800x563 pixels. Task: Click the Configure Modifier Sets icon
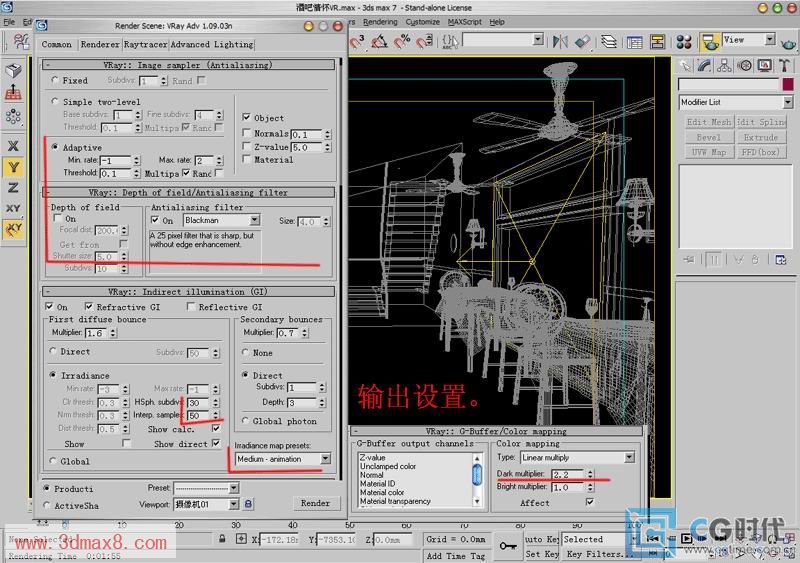[781, 260]
